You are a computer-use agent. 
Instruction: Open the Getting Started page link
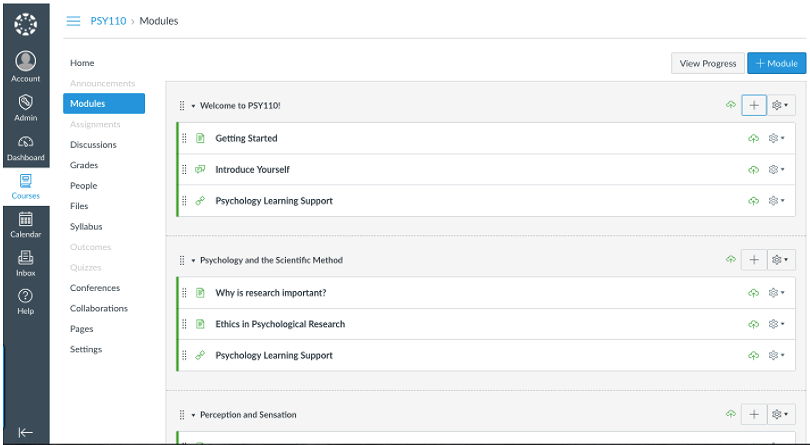[246, 138]
